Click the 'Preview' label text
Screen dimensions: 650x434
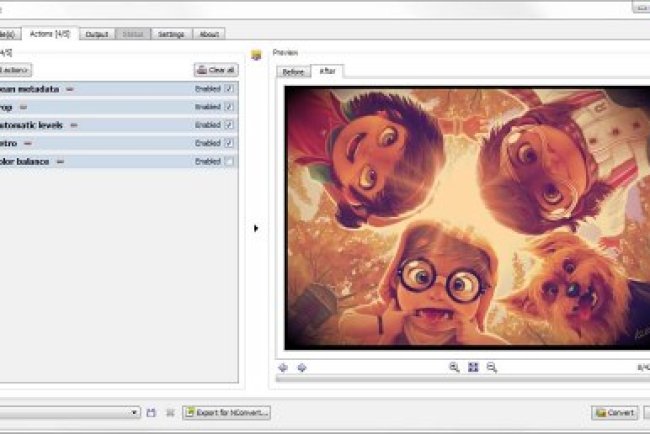click(285, 53)
